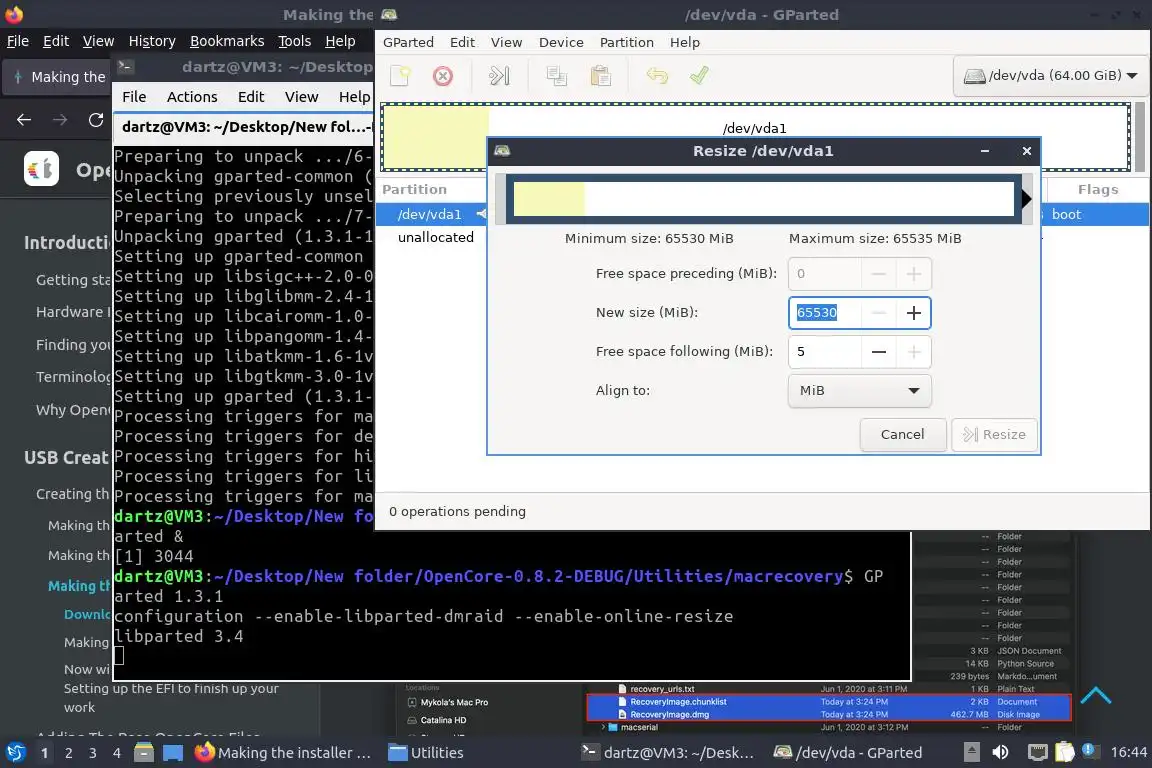The width and height of the screenshot is (1152, 768).
Task: Click GParted resize/move toolbar icon
Action: point(500,76)
